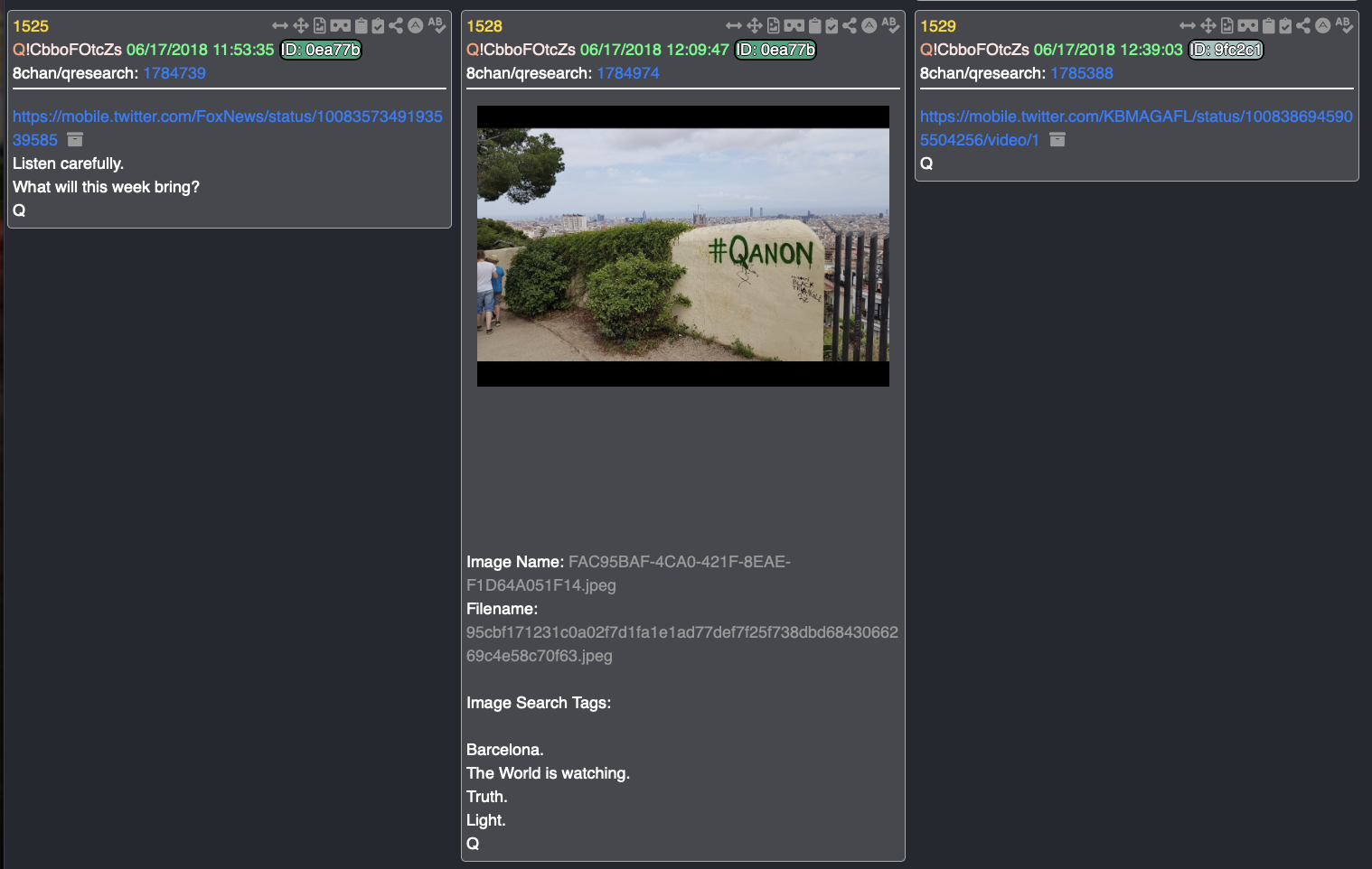Click Q!CbboFOtcZs tripcode on post 1529
This screenshot has height=869, width=1372.
tap(974, 50)
